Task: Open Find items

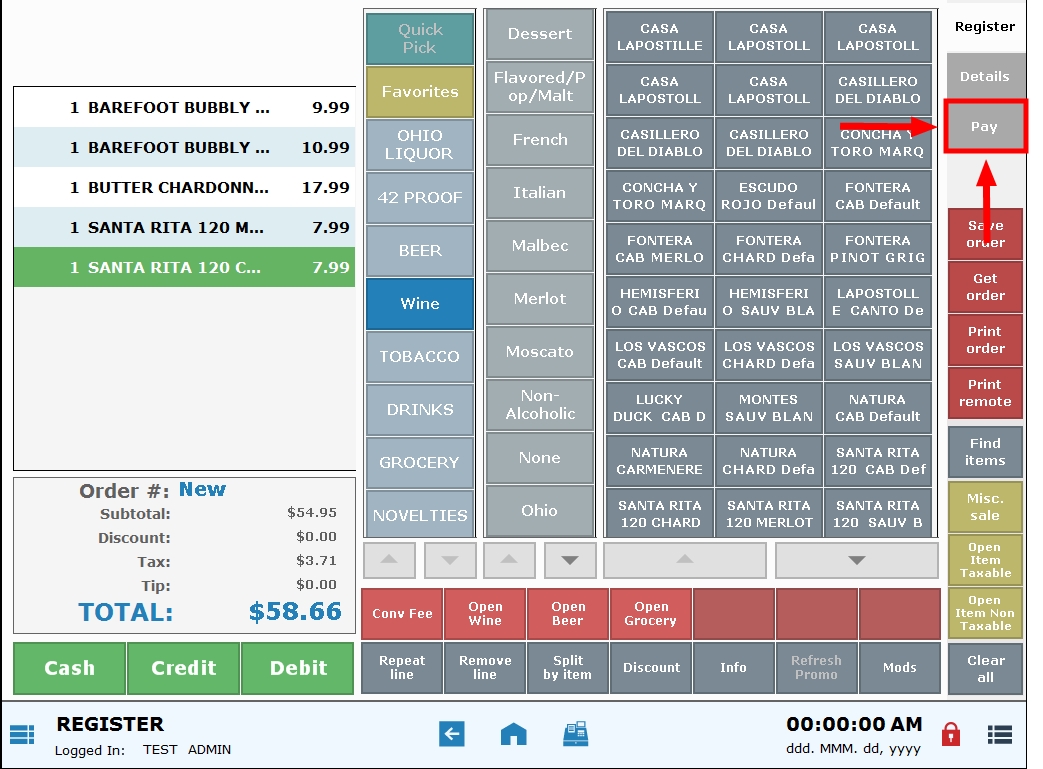Action: click(985, 452)
